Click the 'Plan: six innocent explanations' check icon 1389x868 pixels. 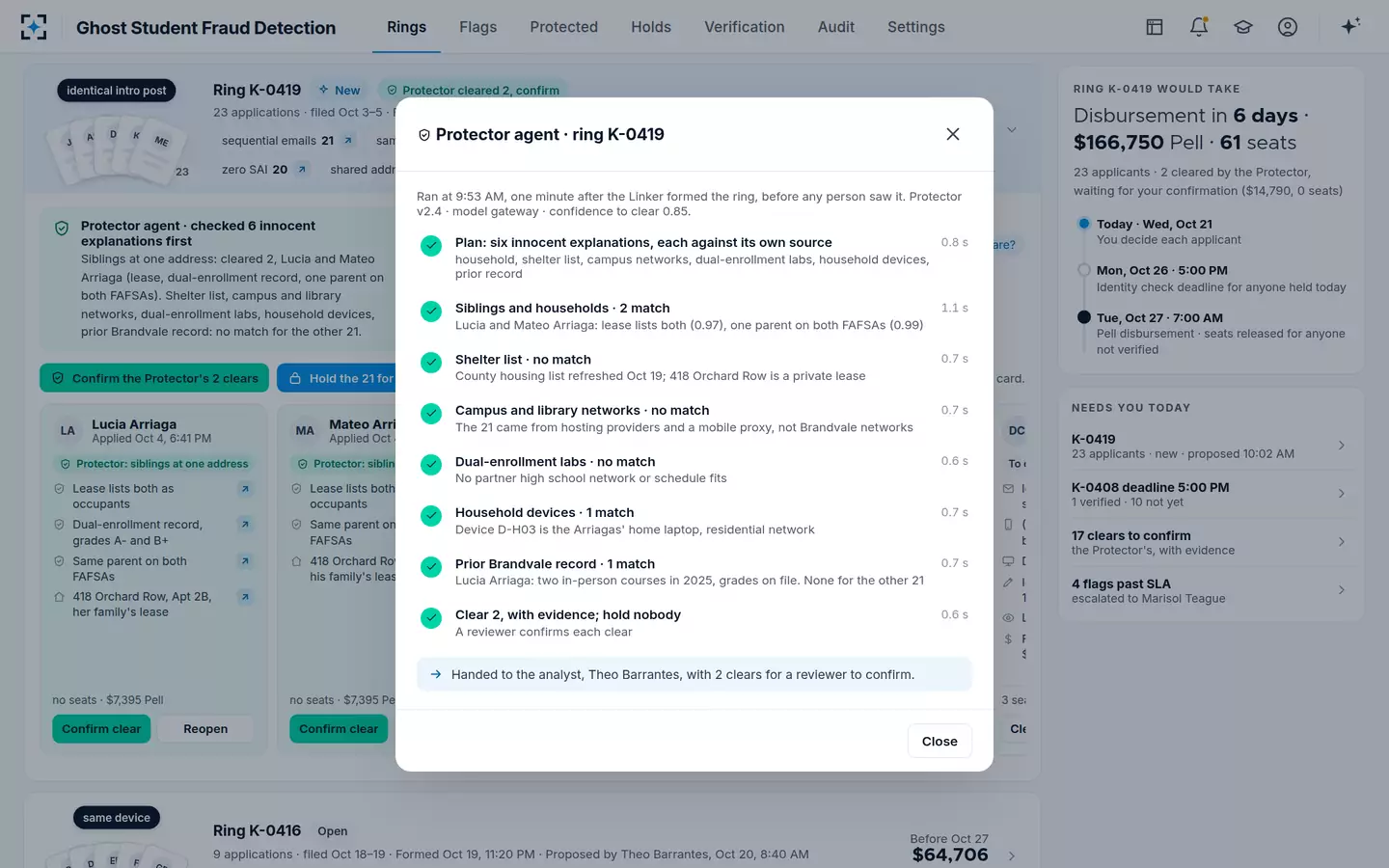431,246
